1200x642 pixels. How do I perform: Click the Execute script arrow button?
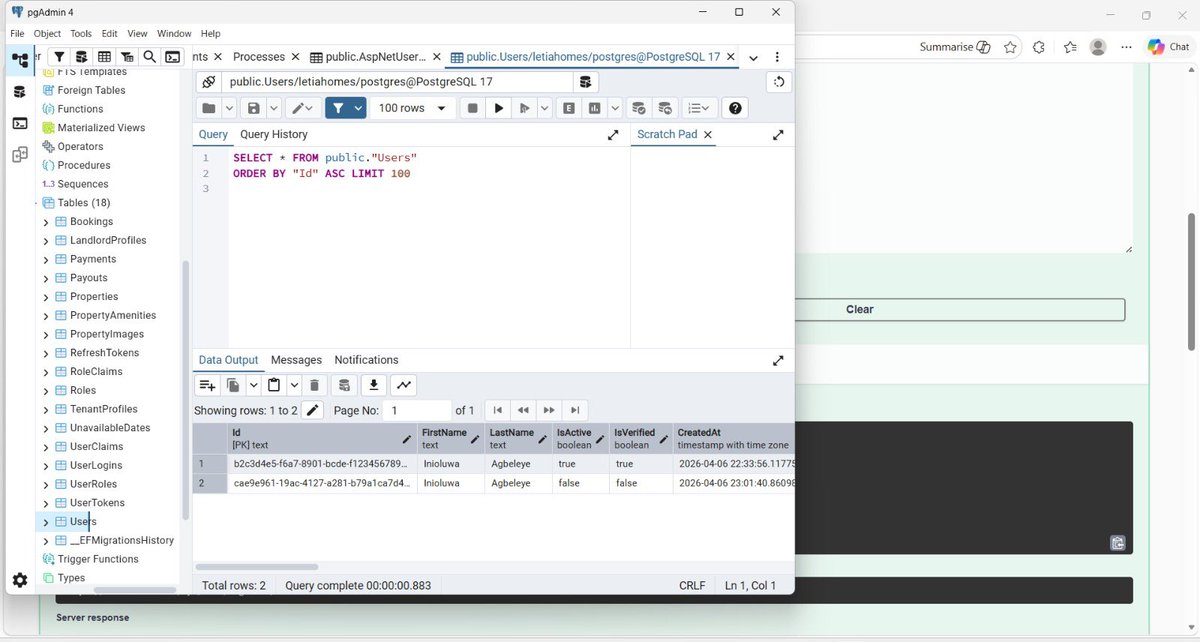coord(524,108)
